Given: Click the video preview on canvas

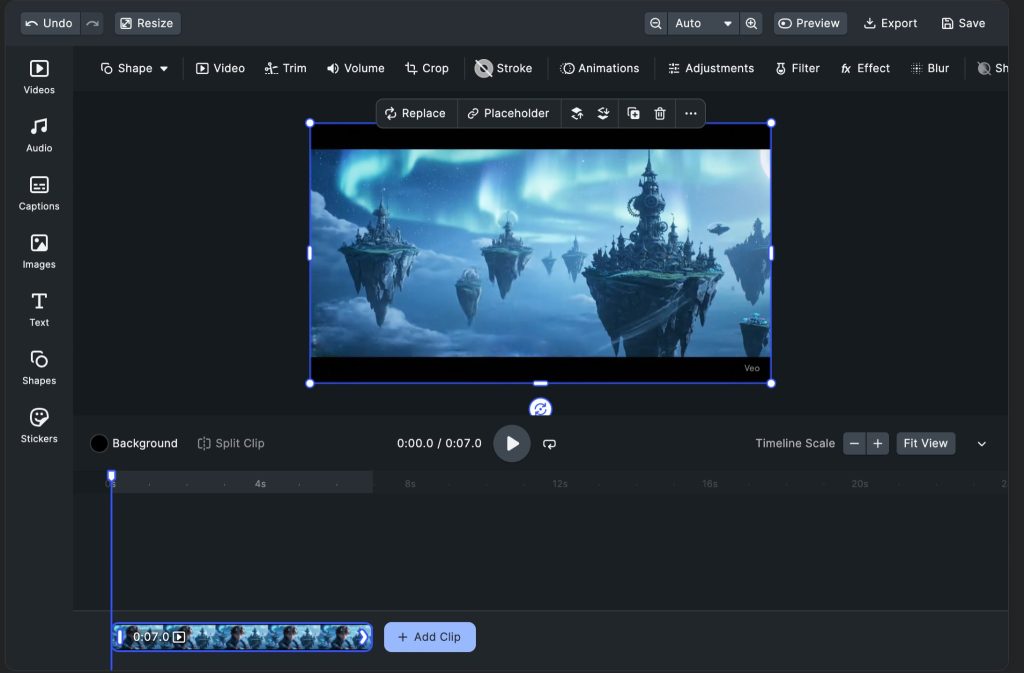Looking at the screenshot, I should pos(540,253).
